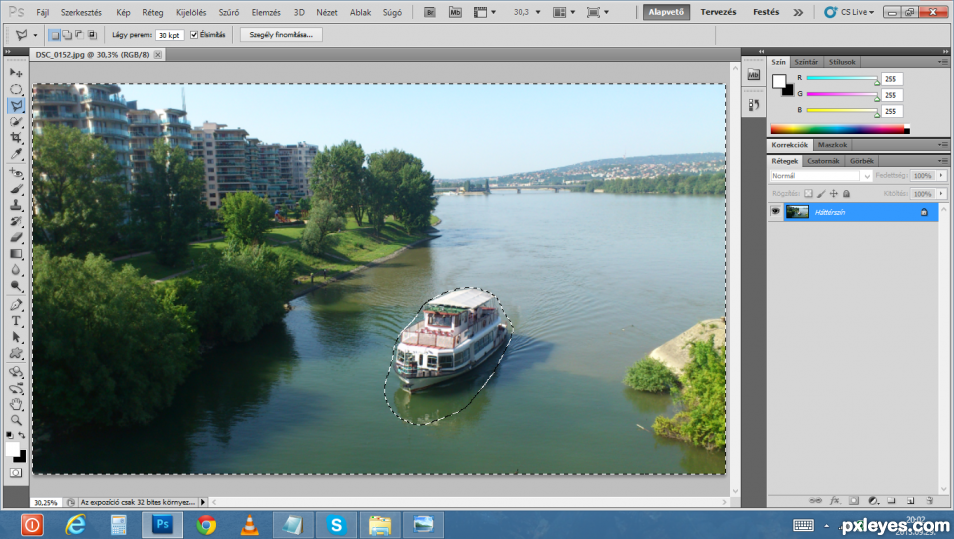The width and height of the screenshot is (954, 539).
Task: Select the Blur tool
Action: [16, 270]
